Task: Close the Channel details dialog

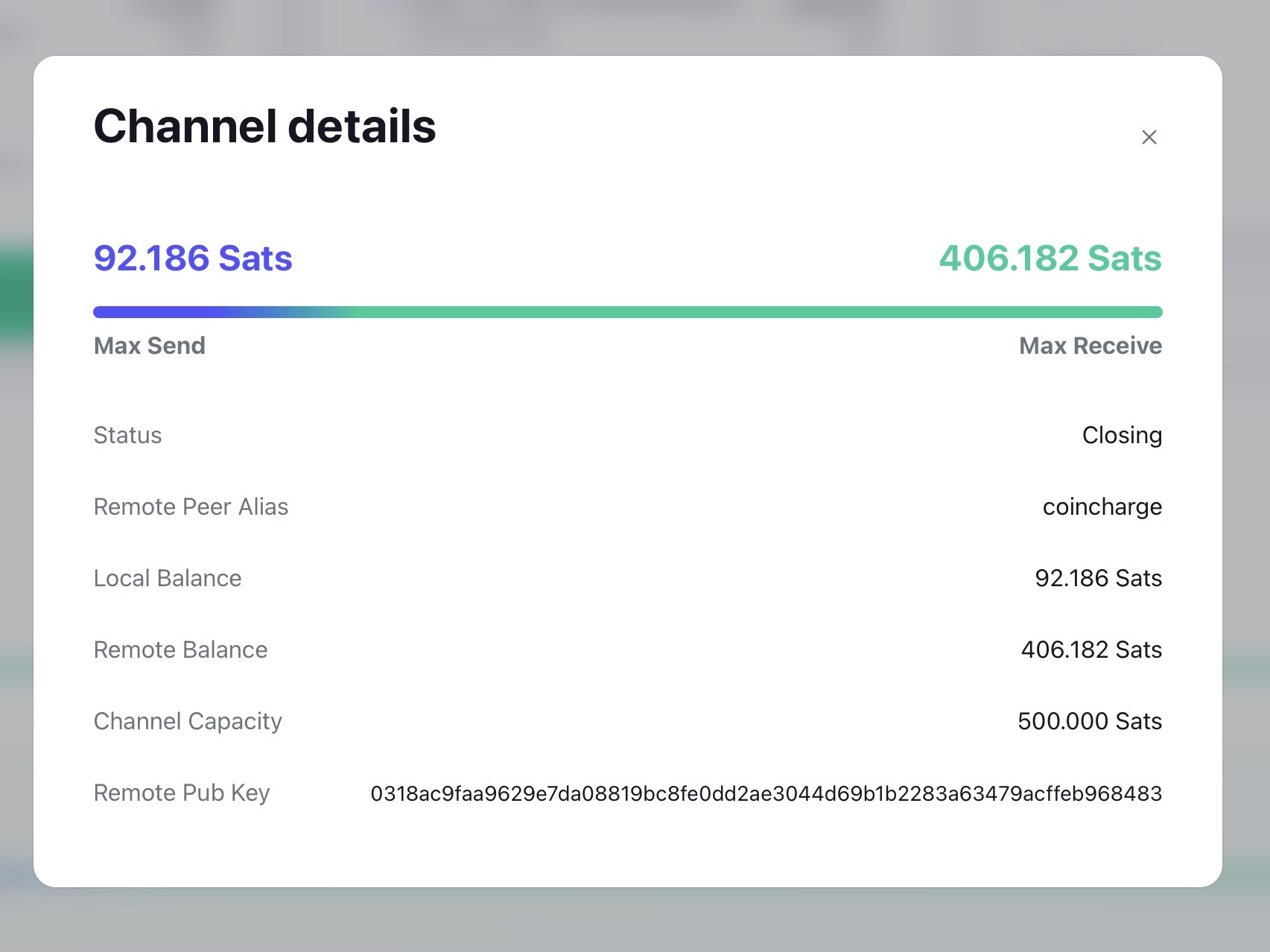Action: (1149, 137)
